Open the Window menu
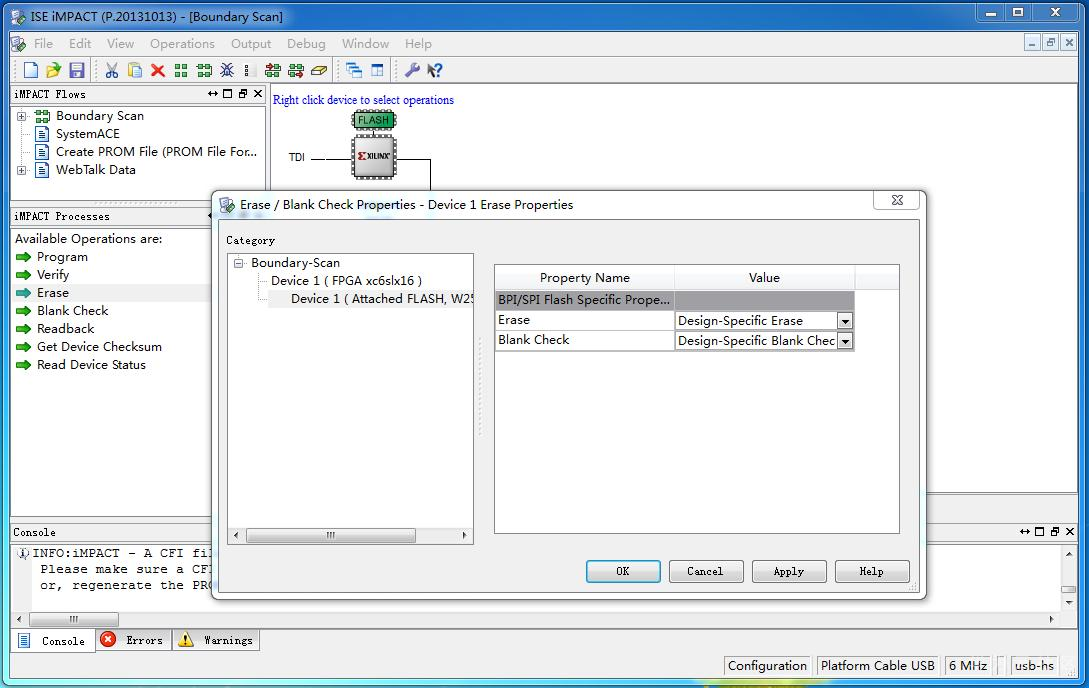 point(365,44)
